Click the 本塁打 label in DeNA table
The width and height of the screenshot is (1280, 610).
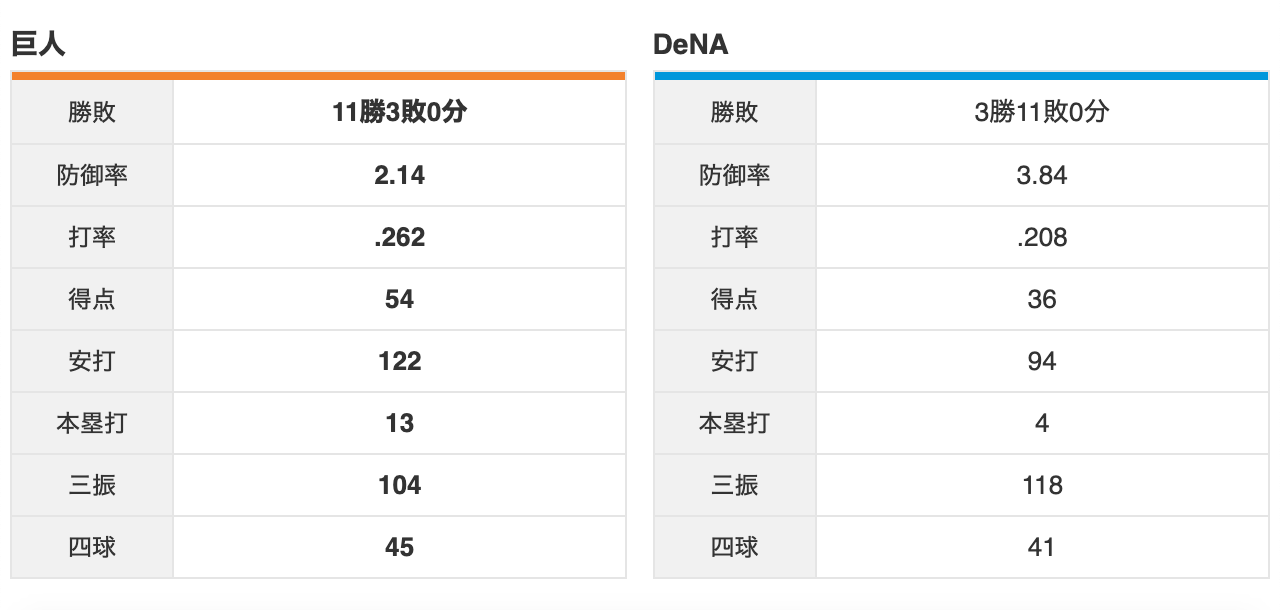[734, 423]
